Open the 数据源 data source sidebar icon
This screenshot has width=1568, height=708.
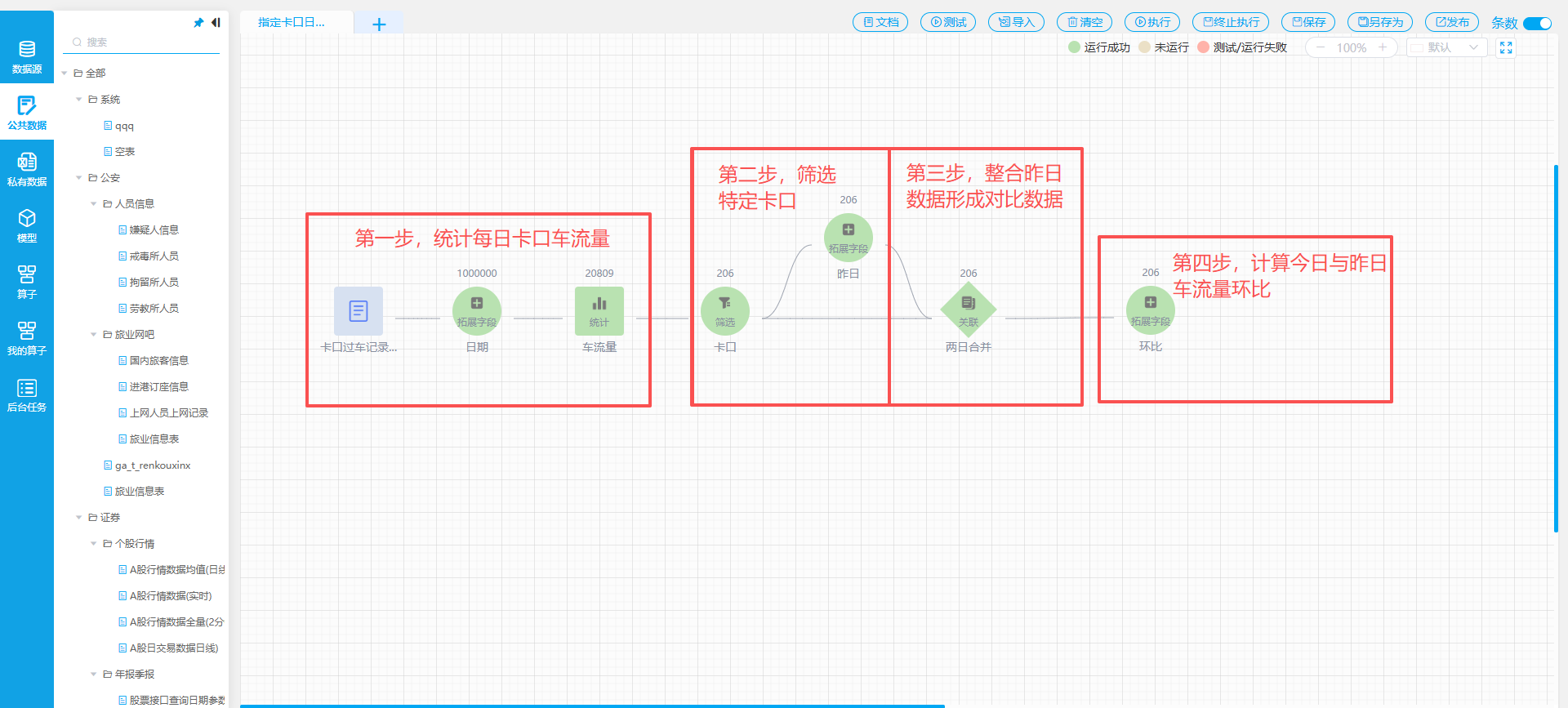27,56
